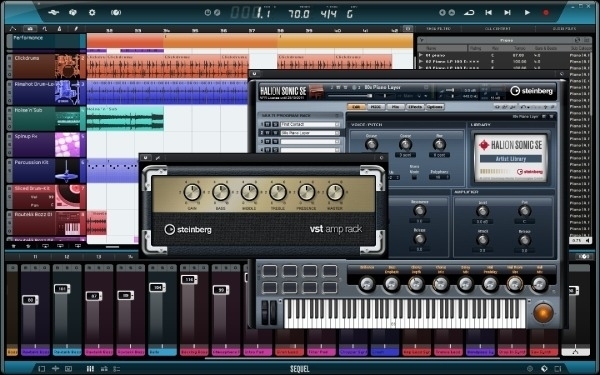Click the Steinberg logo in HALion header
Viewport: 600px width, 375px height.
point(532,91)
